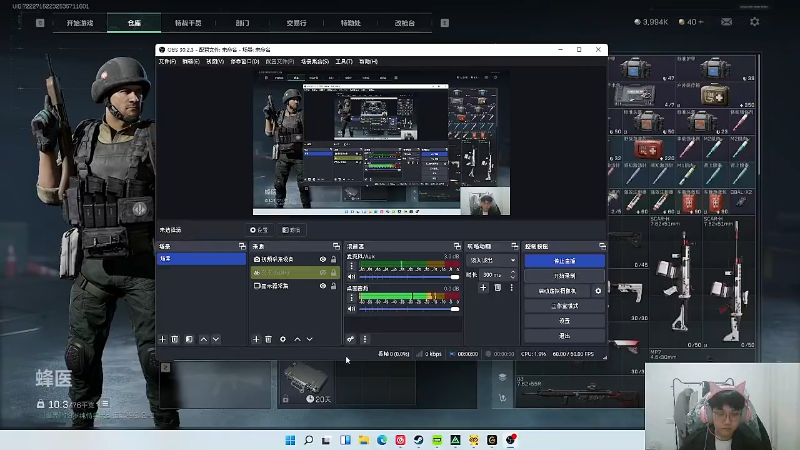Open the game's mail envelope icon
800x450 pixels.
coord(727,22)
